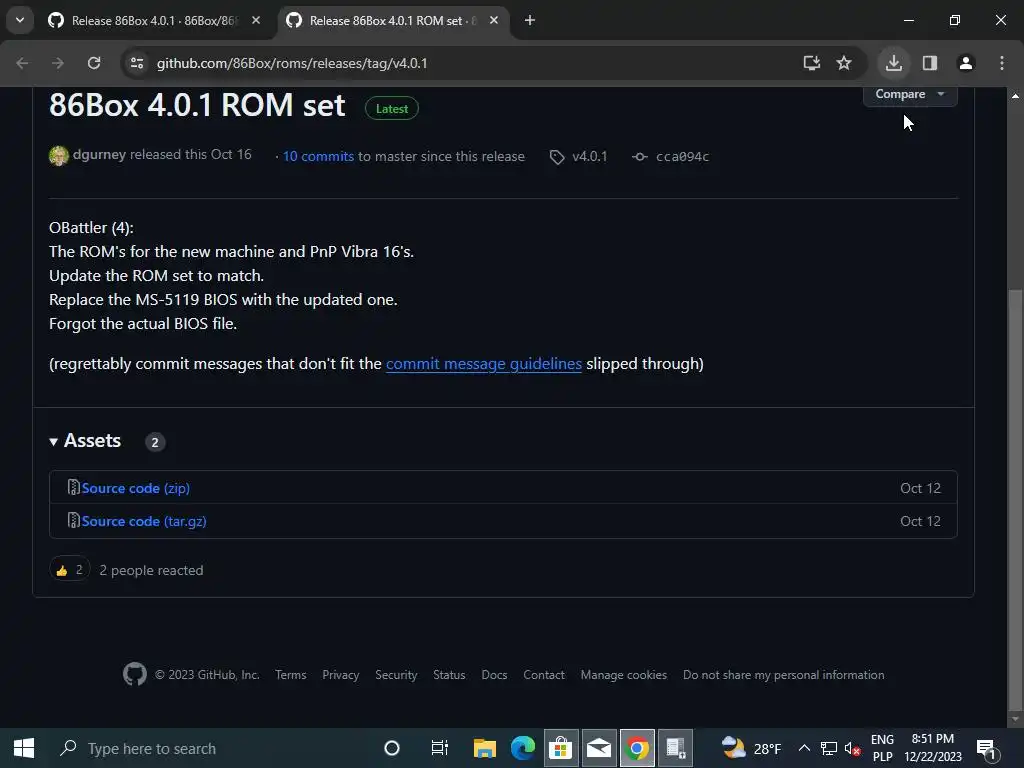Close the first Release 86Box 4.0.1 tab
The height and width of the screenshot is (768, 1024).
point(256,20)
